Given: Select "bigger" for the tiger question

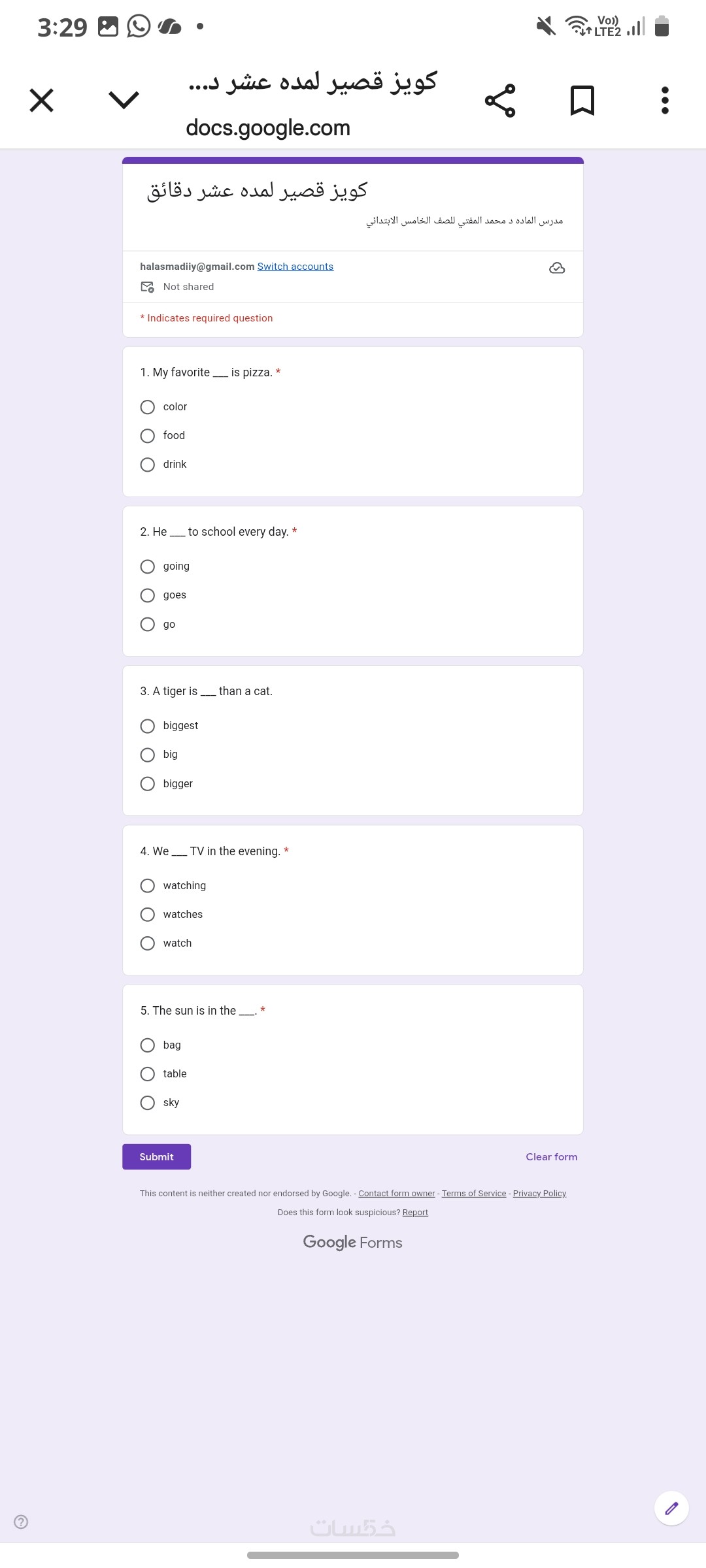Looking at the screenshot, I should pyautogui.click(x=148, y=783).
